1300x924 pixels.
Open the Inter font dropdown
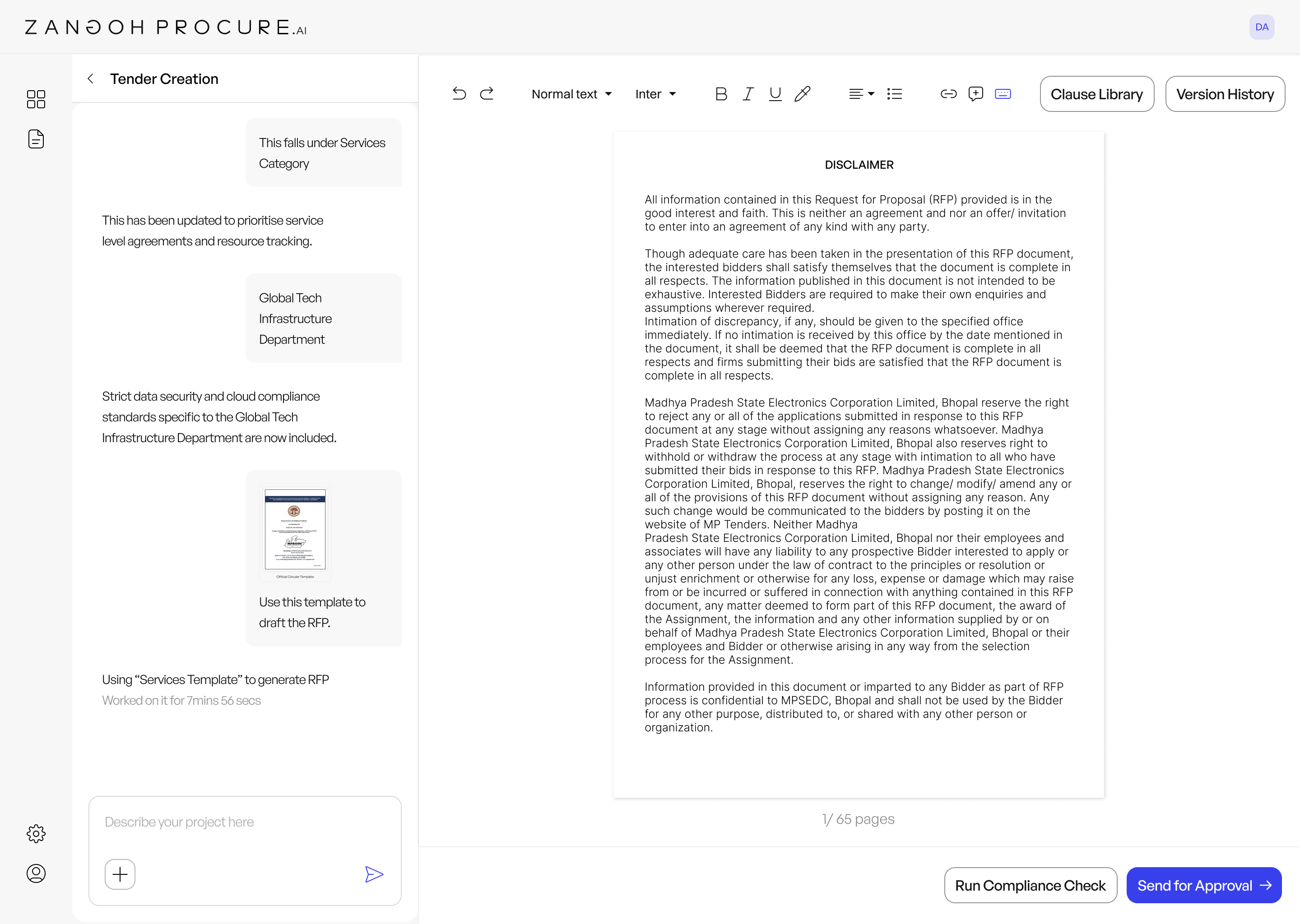(656, 94)
